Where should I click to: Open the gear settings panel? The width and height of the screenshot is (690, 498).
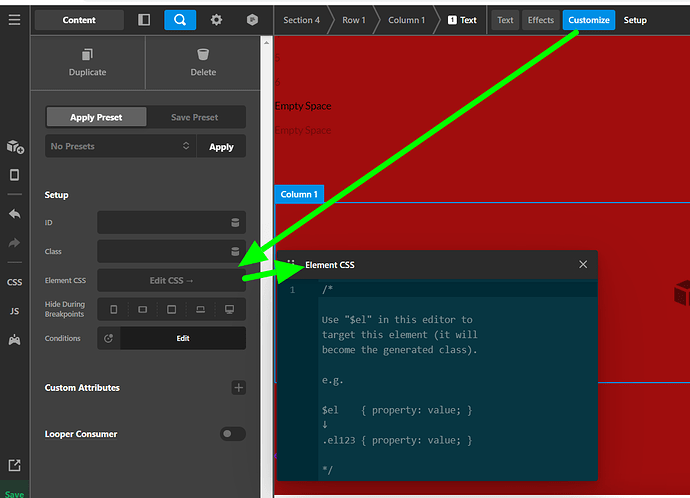[216, 19]
